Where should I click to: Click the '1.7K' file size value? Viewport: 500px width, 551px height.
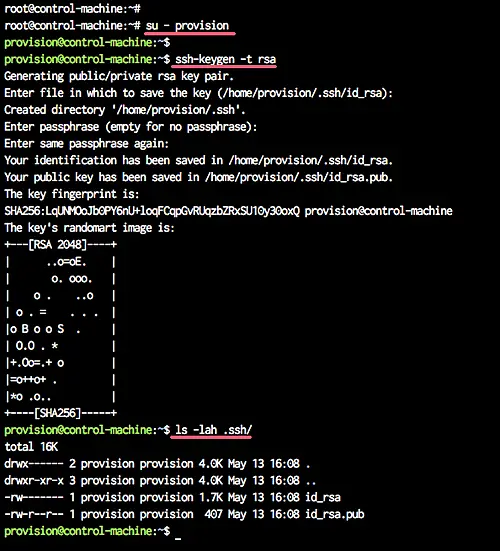[x=210, y=498]
